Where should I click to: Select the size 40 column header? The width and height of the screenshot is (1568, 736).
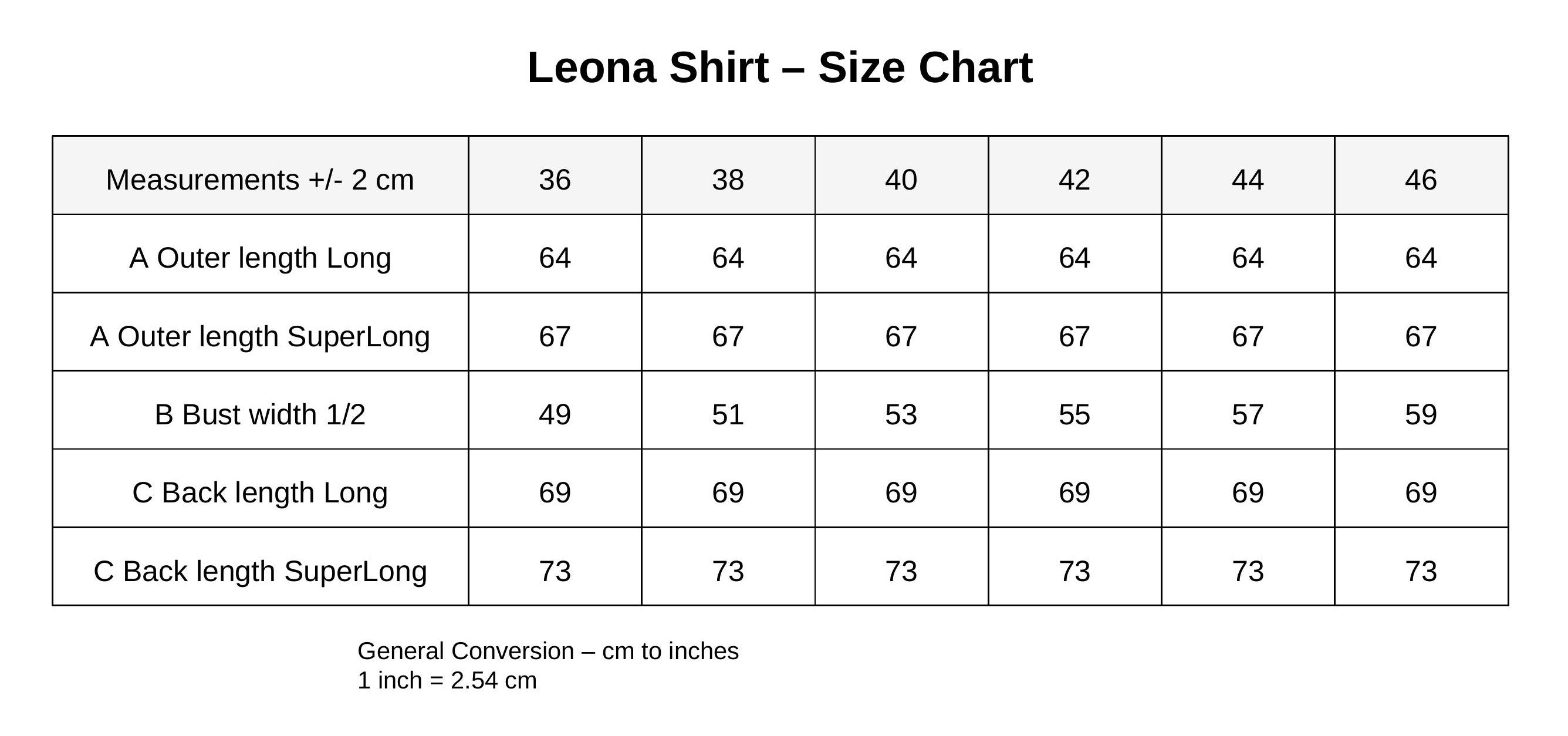pos(901,180)
